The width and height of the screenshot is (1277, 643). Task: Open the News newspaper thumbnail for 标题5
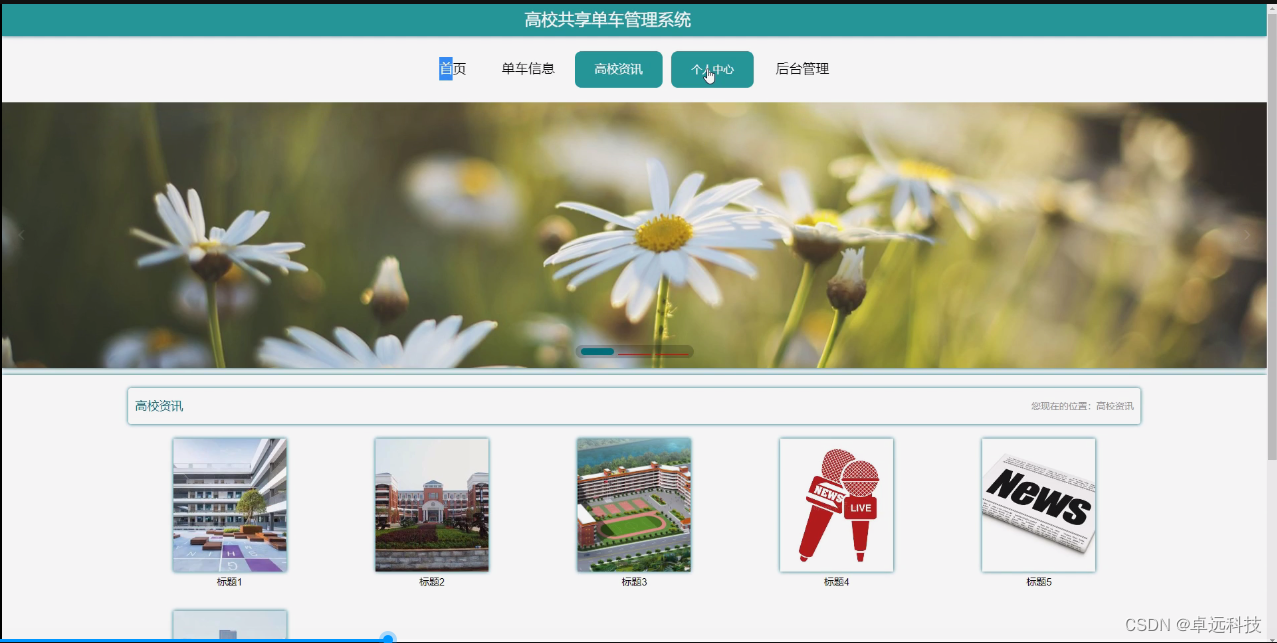point(1038,504)
